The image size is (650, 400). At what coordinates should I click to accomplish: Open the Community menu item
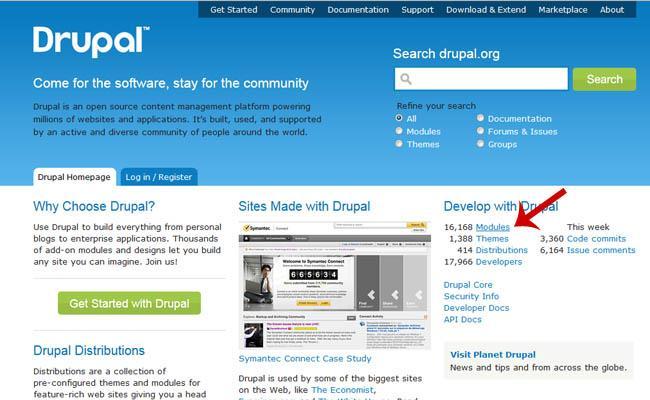point(292,10)
